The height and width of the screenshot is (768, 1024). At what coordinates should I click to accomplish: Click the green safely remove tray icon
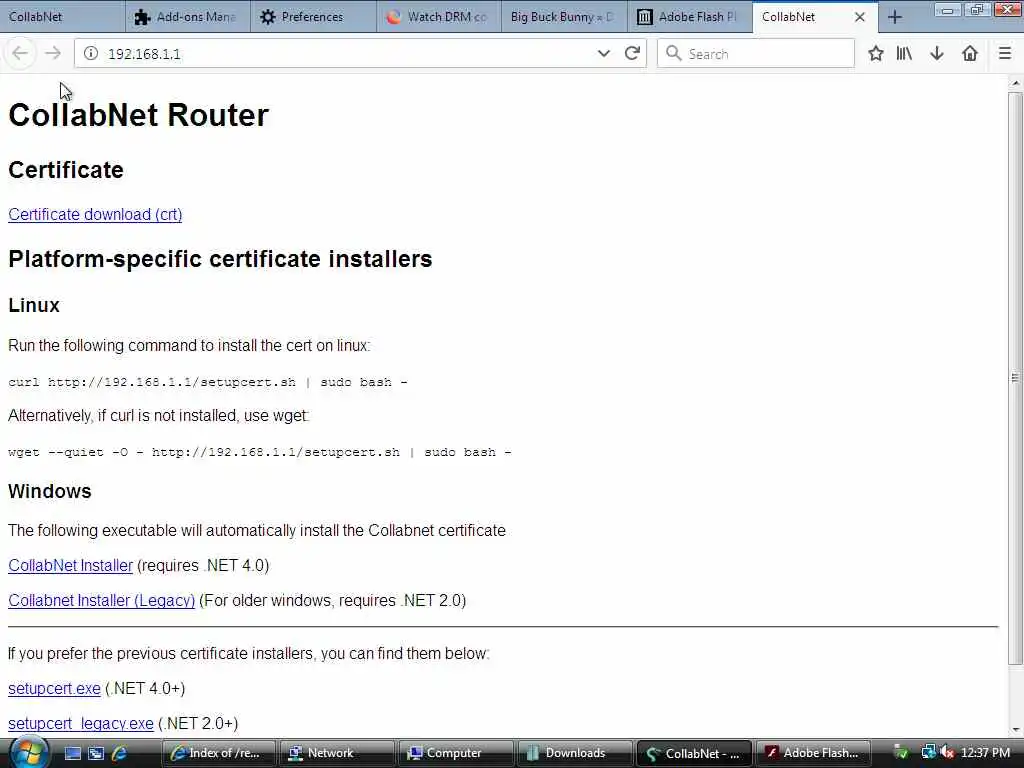point(901,753)
